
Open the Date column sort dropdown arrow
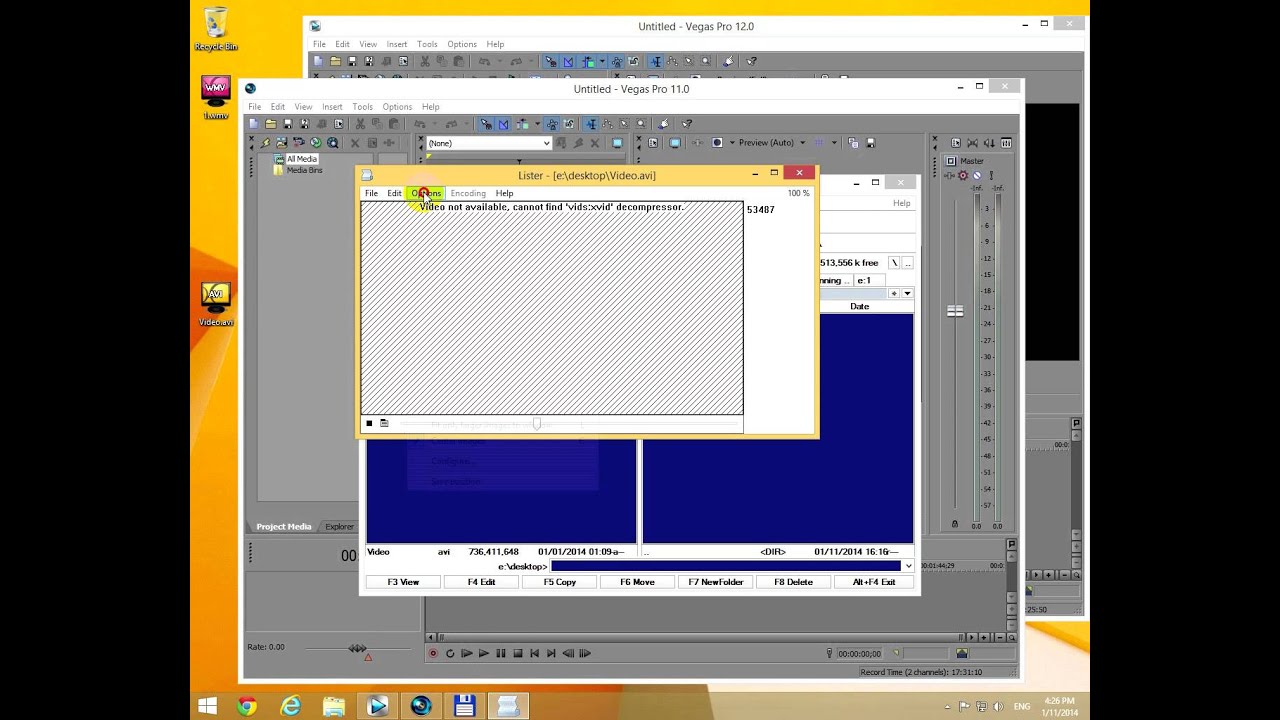(x=907, y=293)
